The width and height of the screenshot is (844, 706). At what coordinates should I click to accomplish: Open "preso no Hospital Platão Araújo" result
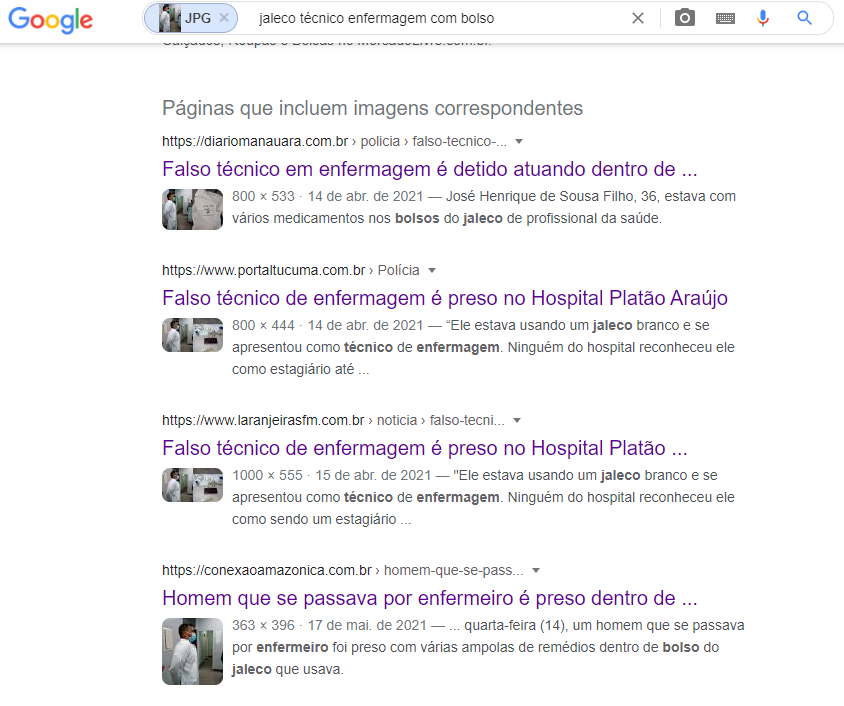[x=445, y=298]
